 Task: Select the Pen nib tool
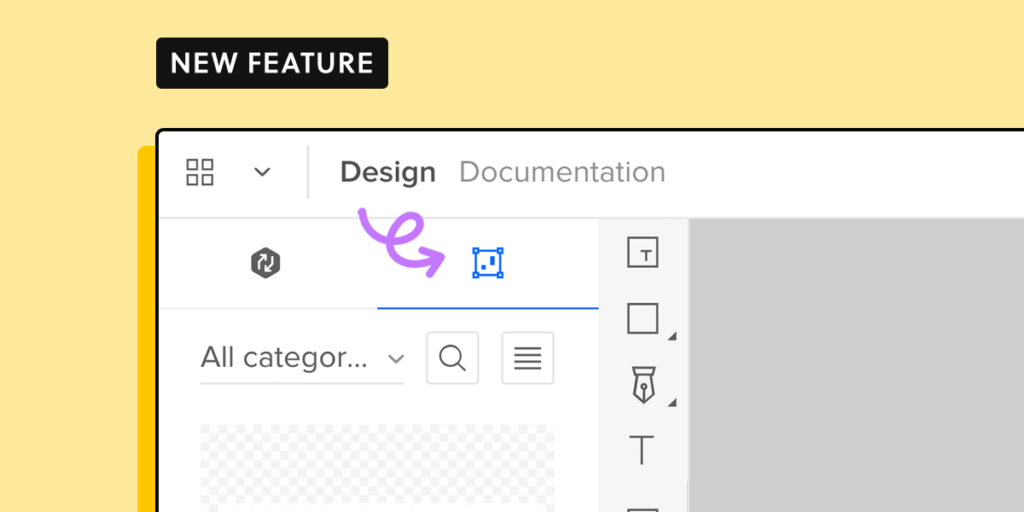(642, 385)
